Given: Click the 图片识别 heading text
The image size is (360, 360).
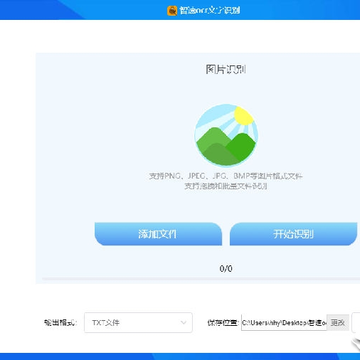Looking at the screenshot, I should (226, 69).
